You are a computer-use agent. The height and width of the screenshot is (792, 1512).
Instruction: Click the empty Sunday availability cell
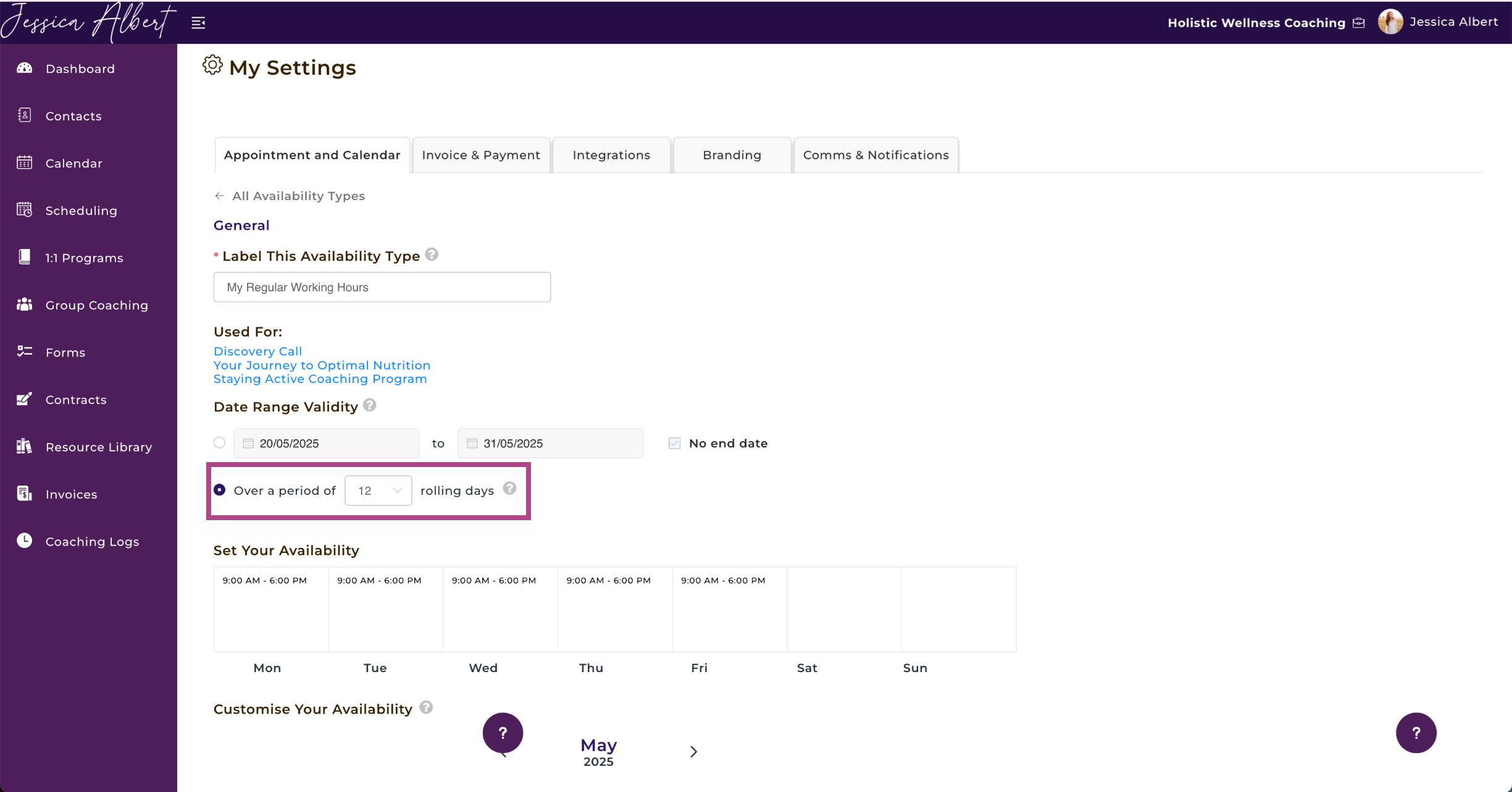(x=959, y=610)
